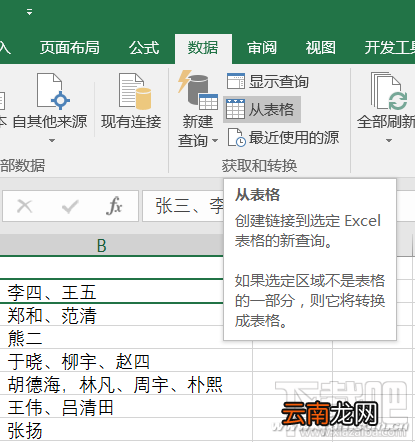Select the cell 于晓、柳宇、赵四

[126, 360]
